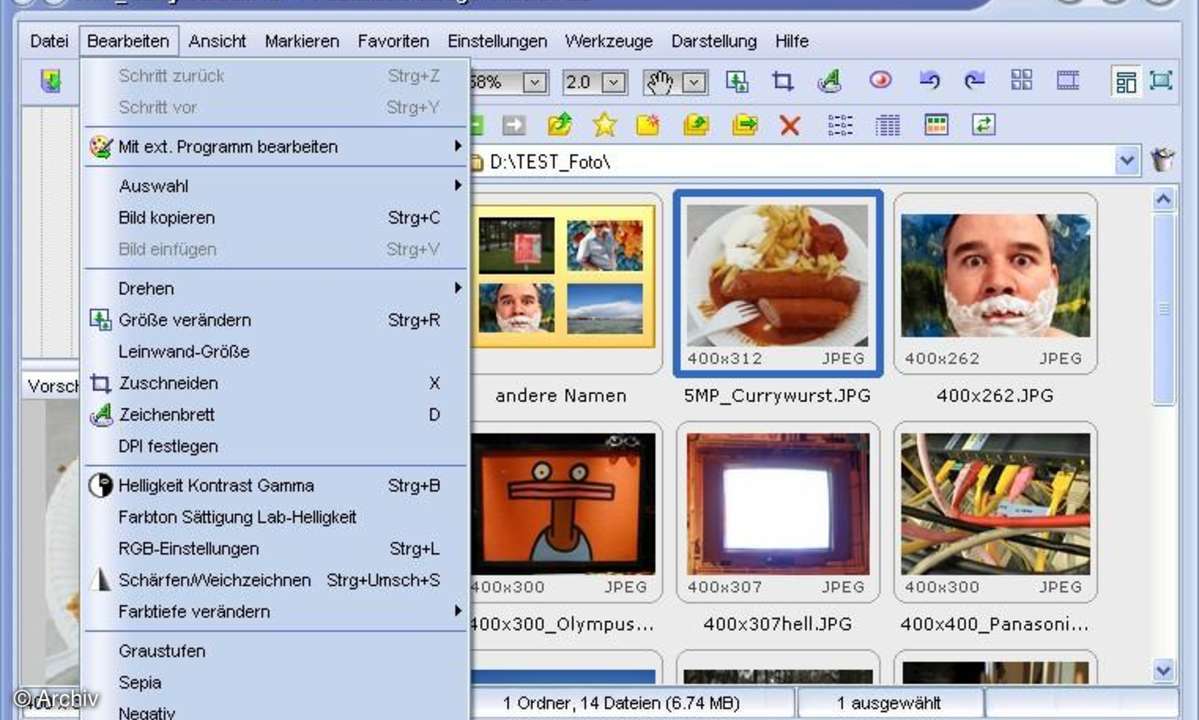This screenshot has height=720, width=1199.
Task: Click the thumbnail pane scroll down arrow
Action: [x=1163, y=670]
